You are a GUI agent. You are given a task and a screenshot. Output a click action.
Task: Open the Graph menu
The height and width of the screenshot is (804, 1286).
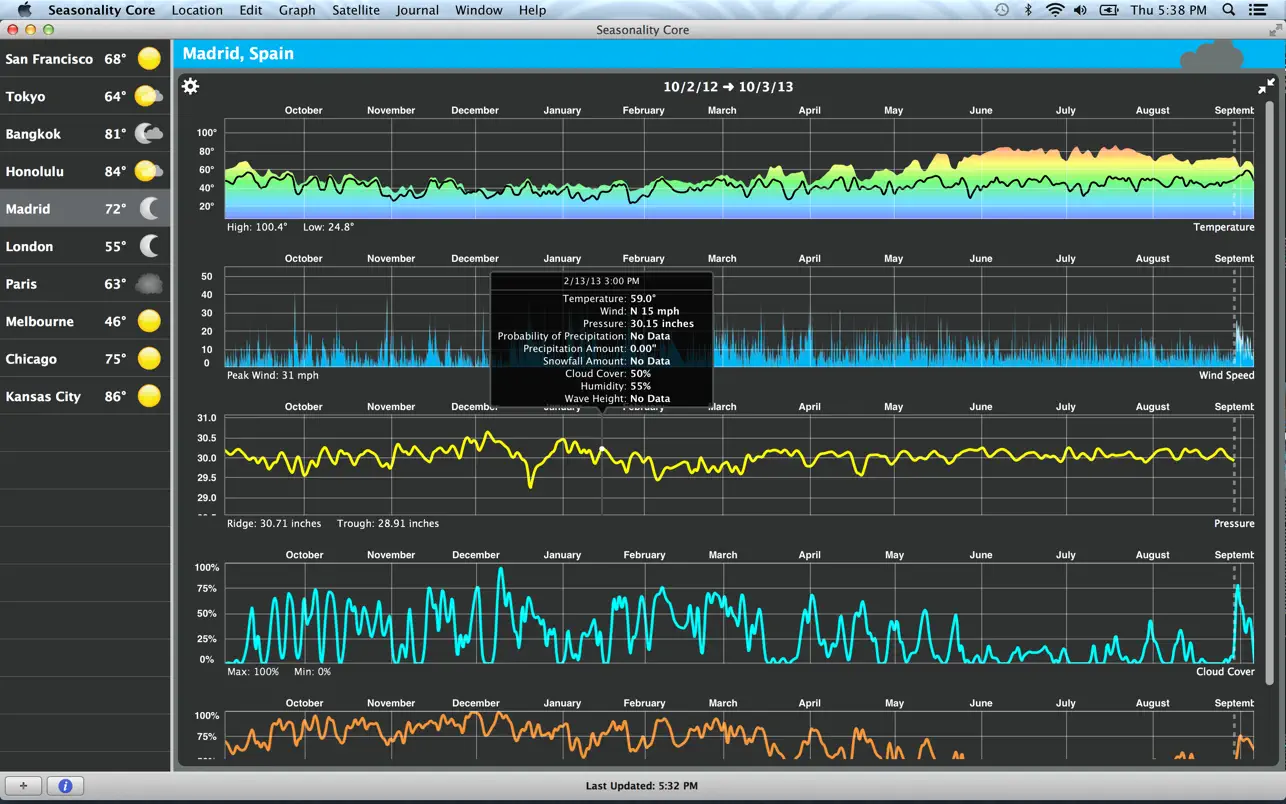click(297, 10)
